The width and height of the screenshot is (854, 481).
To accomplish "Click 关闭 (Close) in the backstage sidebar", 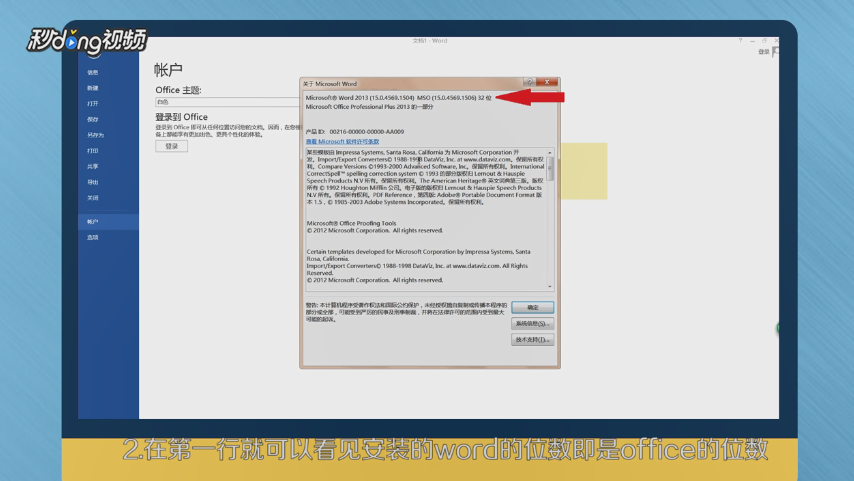I will point(93,198).
